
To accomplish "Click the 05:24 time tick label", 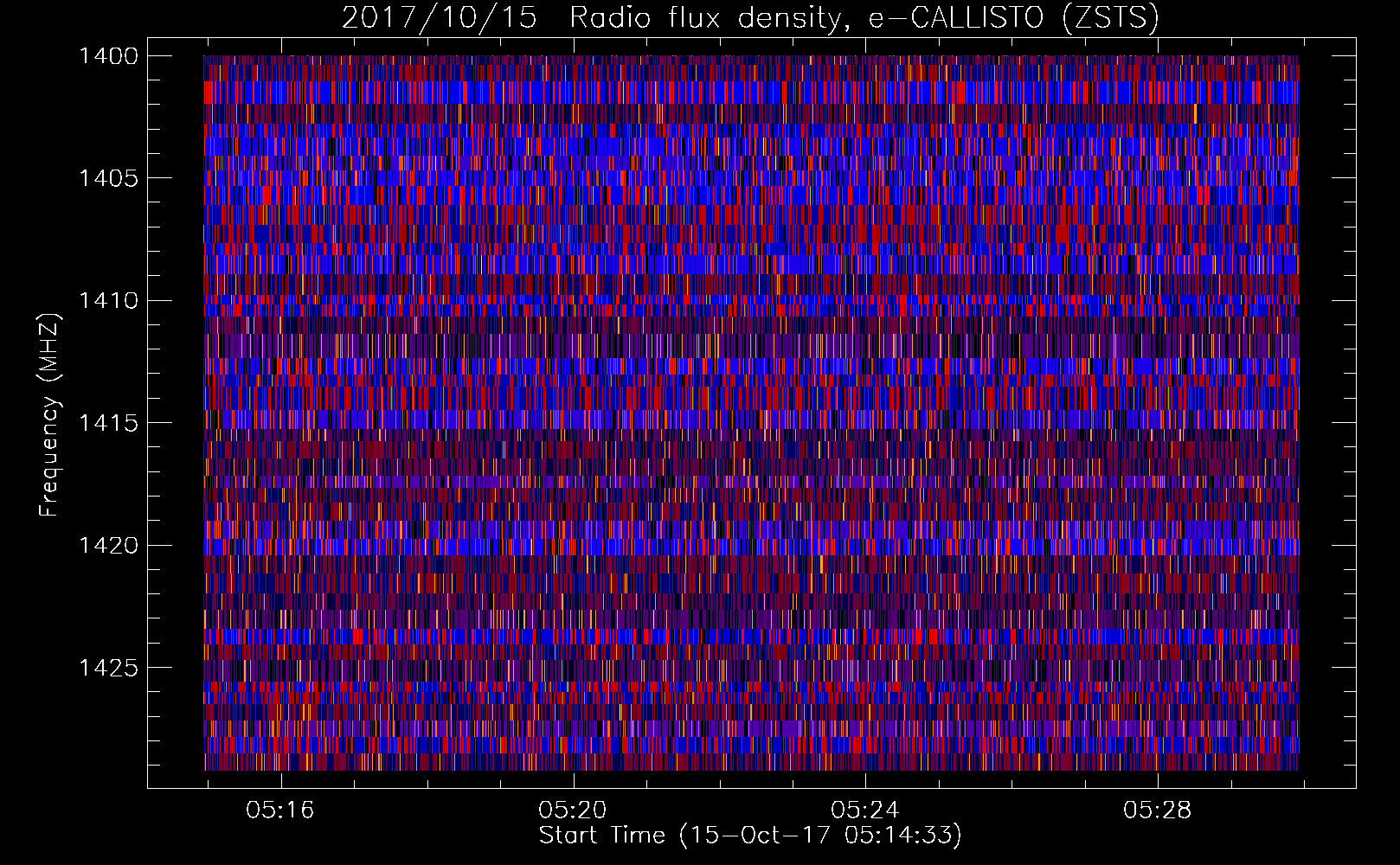I will pyautogui.click(x=865, y=811).
